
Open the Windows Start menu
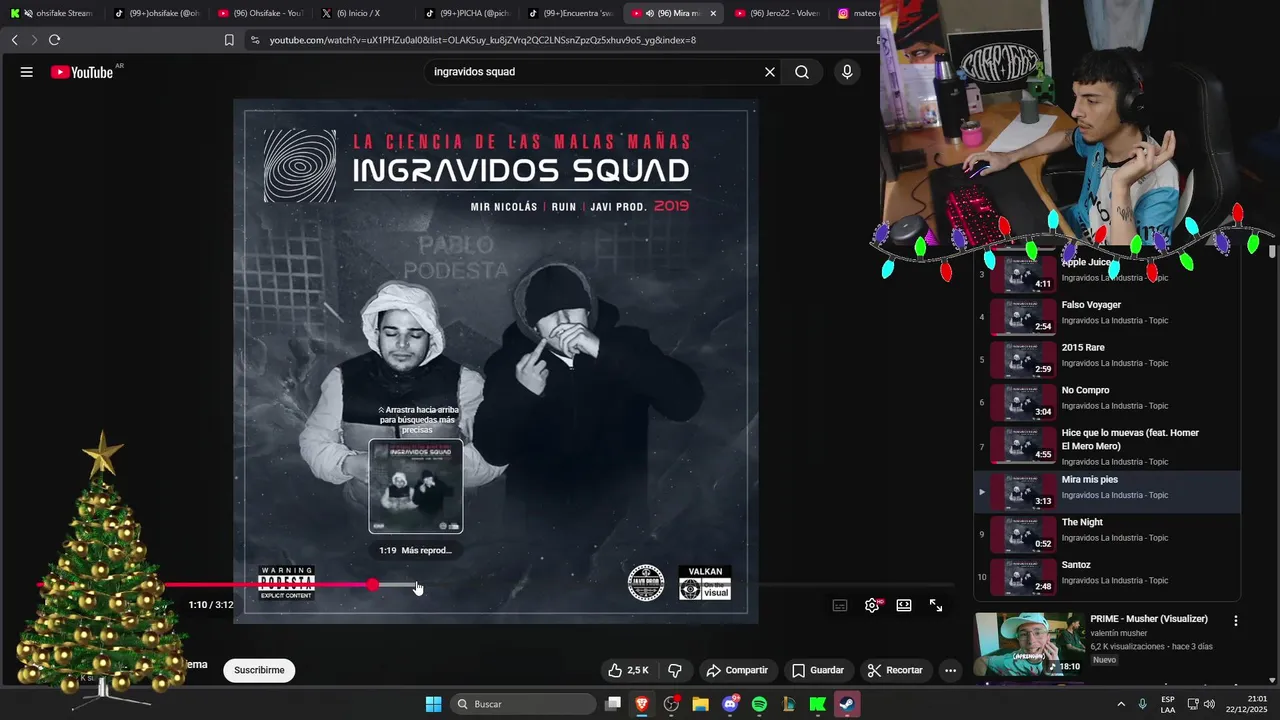coord(433,704)
